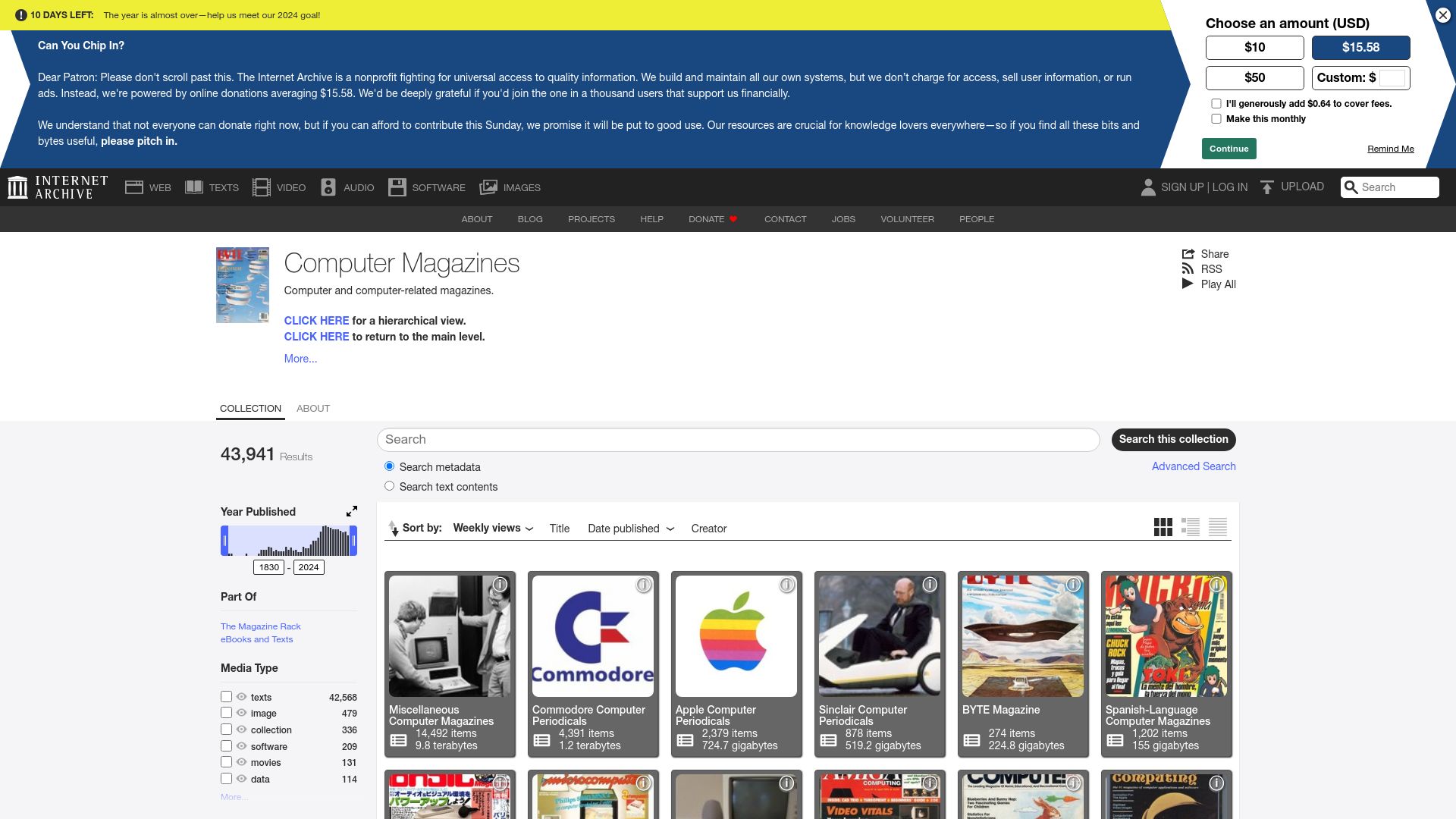Expand the collection description More link
1456x819 pixels.
(300, 359)
